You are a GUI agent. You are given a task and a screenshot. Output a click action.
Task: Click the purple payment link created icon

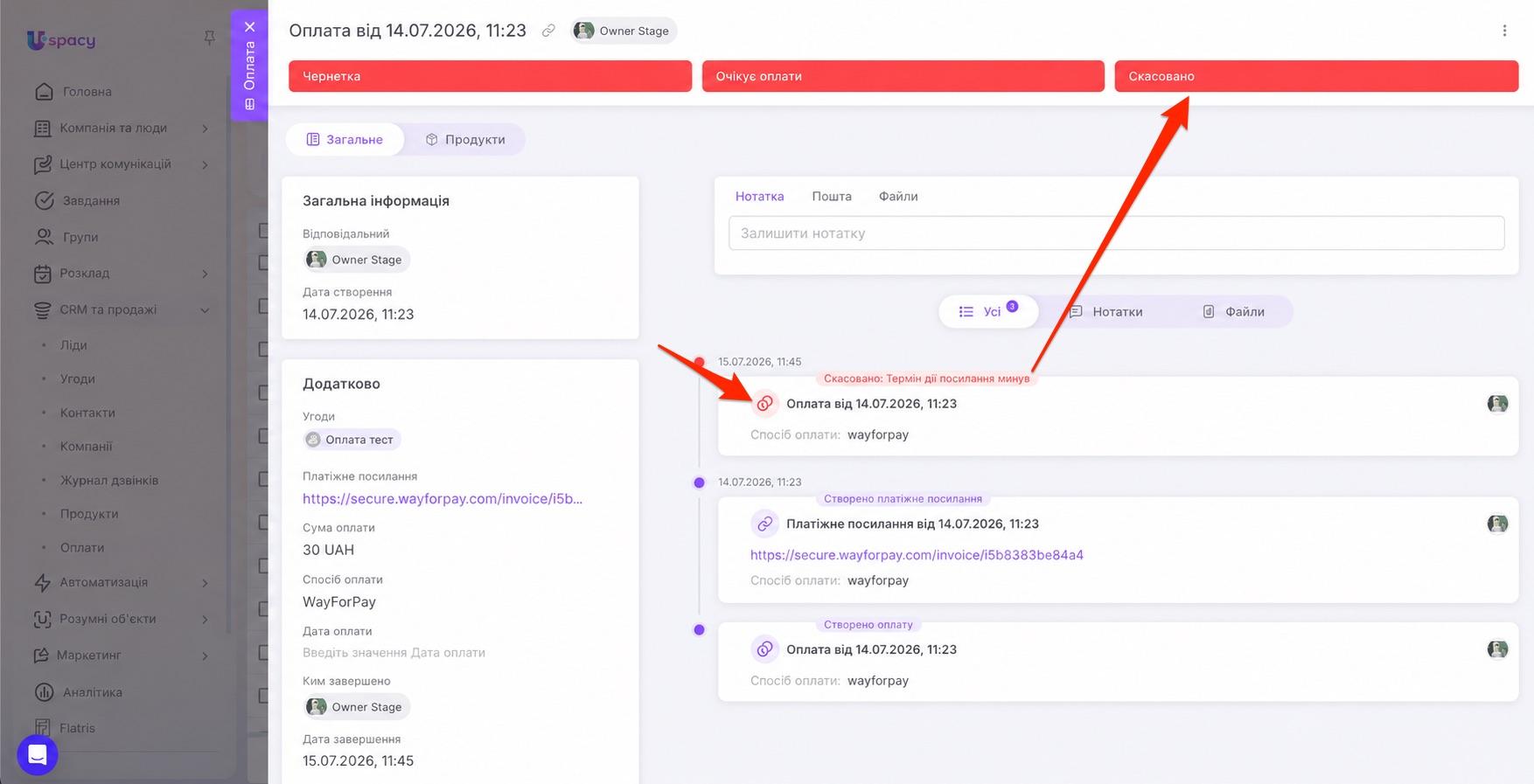click(764, 524)
